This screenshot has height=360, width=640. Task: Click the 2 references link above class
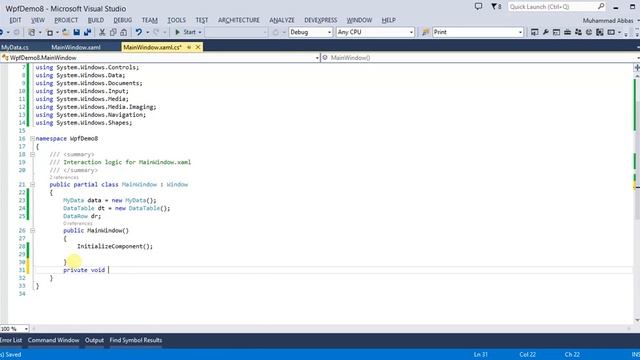(64, 178)
